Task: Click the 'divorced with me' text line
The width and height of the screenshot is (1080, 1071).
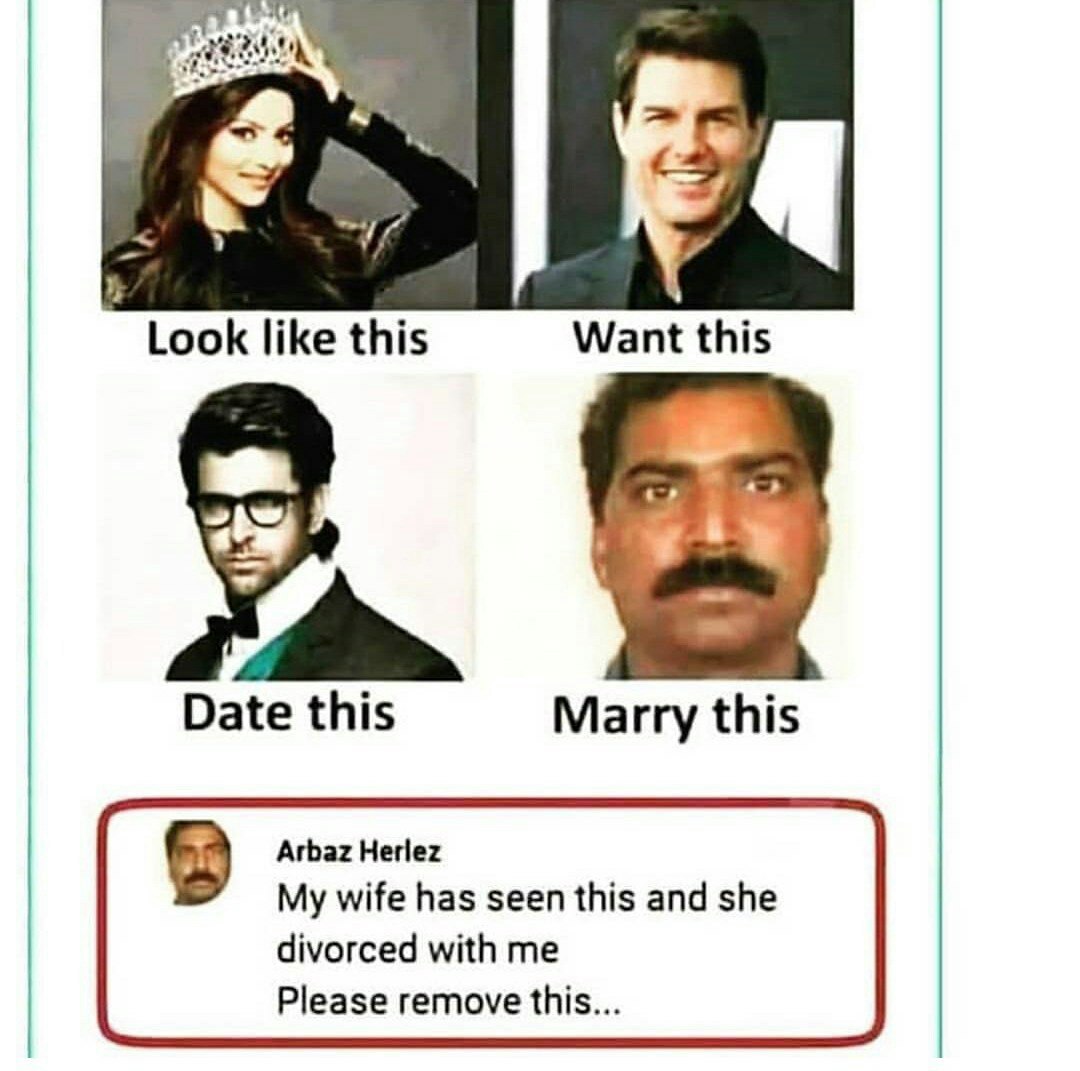Action: [x=417, y=949]
